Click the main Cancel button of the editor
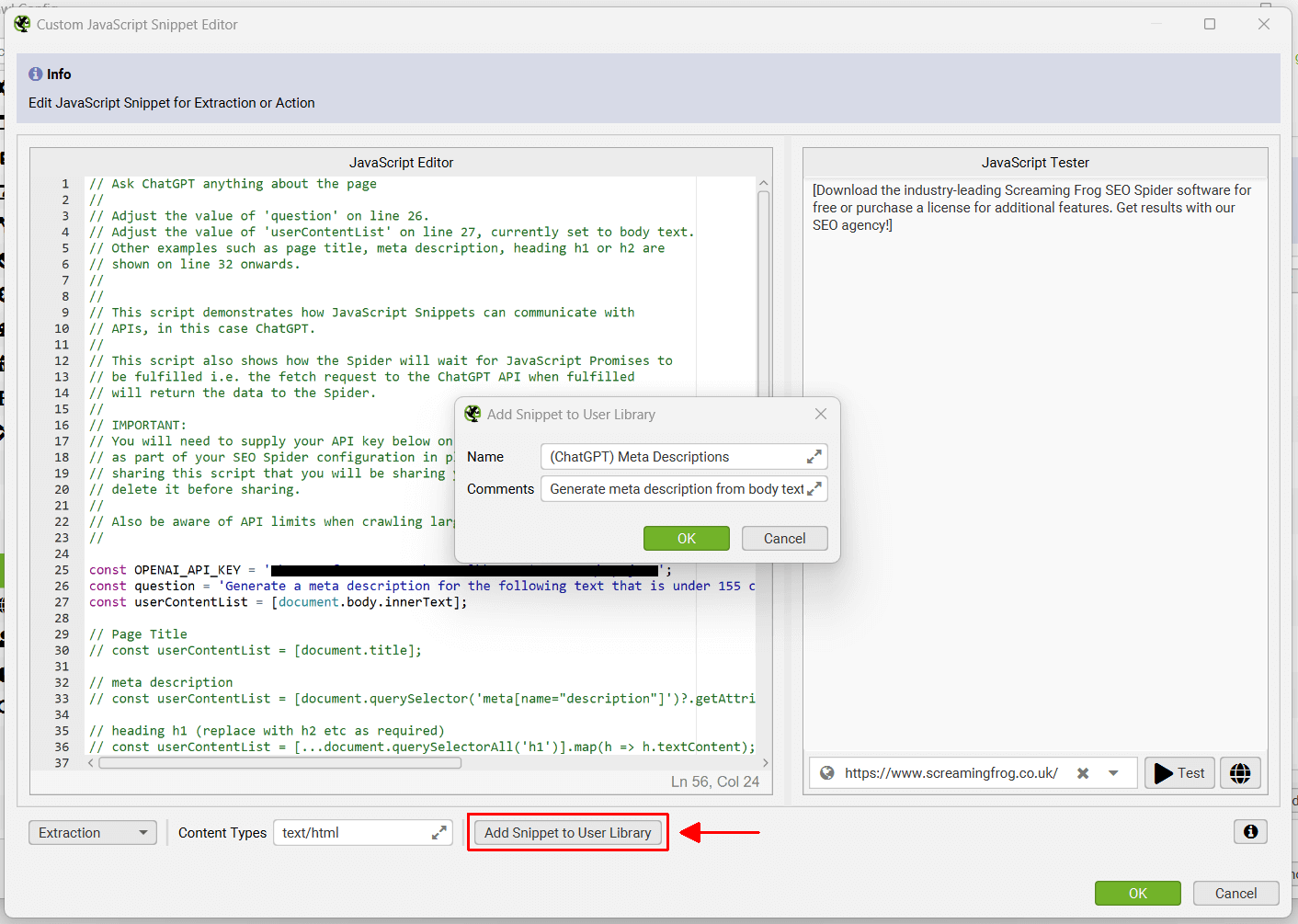Viewport: 1298px width, 924px height. click(x=1236, y=894)
